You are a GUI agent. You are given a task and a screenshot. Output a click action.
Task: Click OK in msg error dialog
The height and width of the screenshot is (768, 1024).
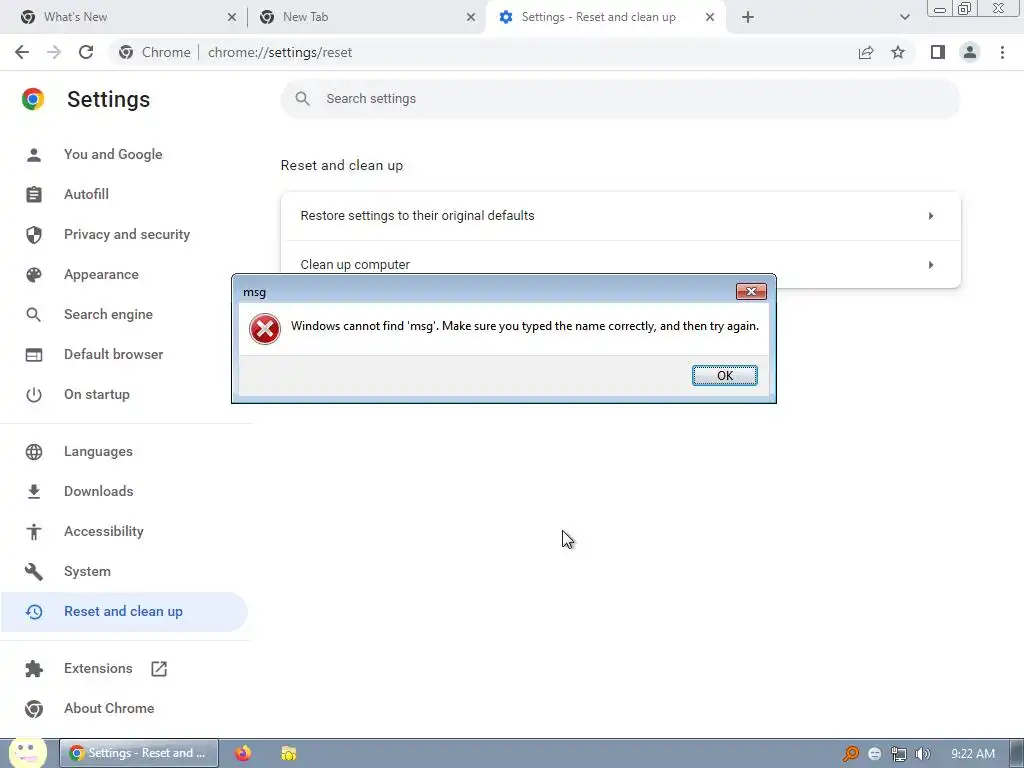pyautogui.click(x=725, y=376)
